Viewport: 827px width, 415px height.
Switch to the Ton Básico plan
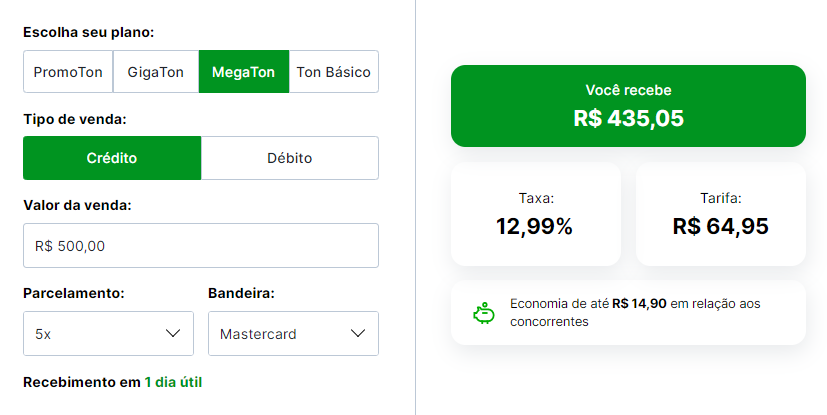pyautogui.click(x=334, y=72)
